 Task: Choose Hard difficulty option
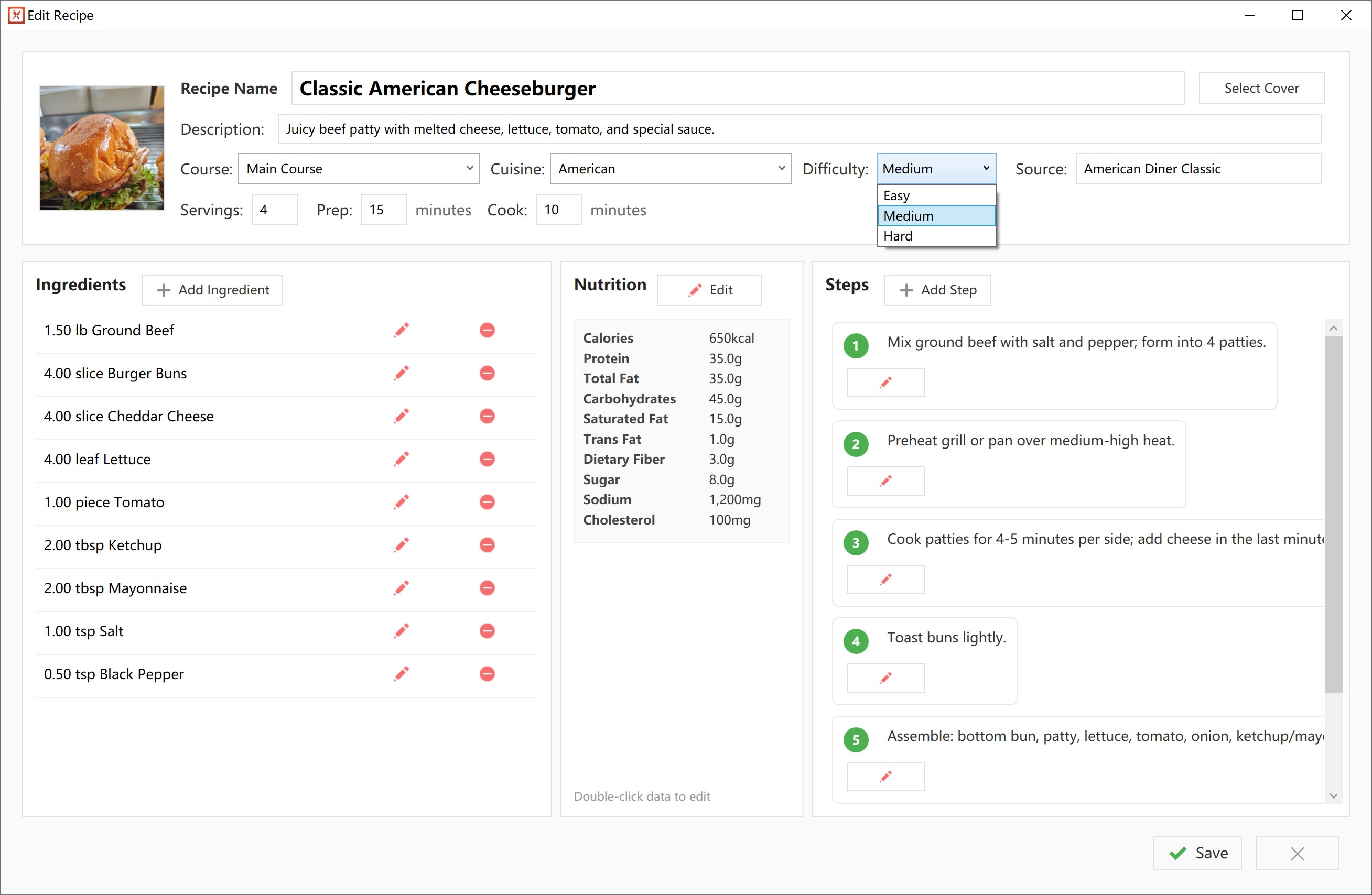point(936,236)
